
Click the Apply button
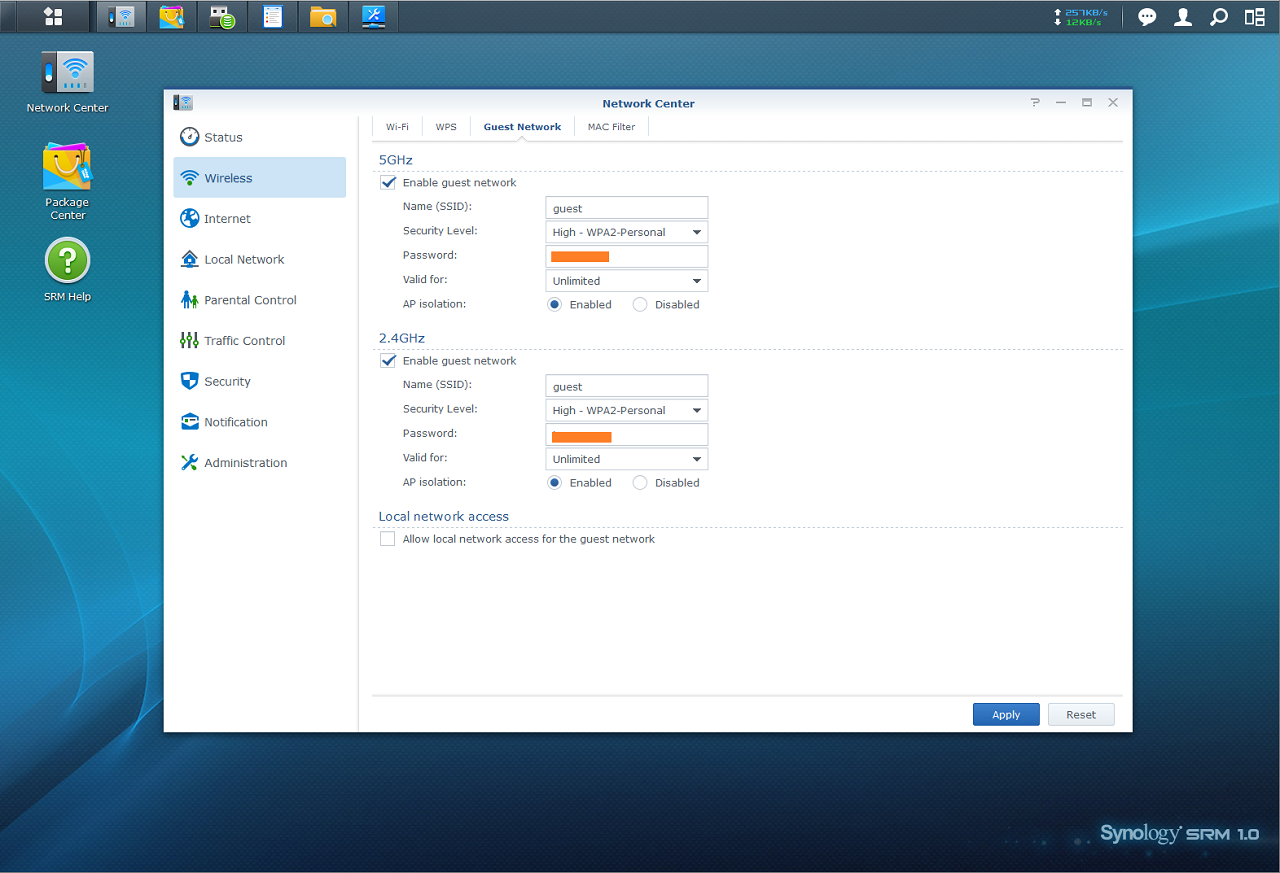pyautogui.click(x=1006, y=715)
